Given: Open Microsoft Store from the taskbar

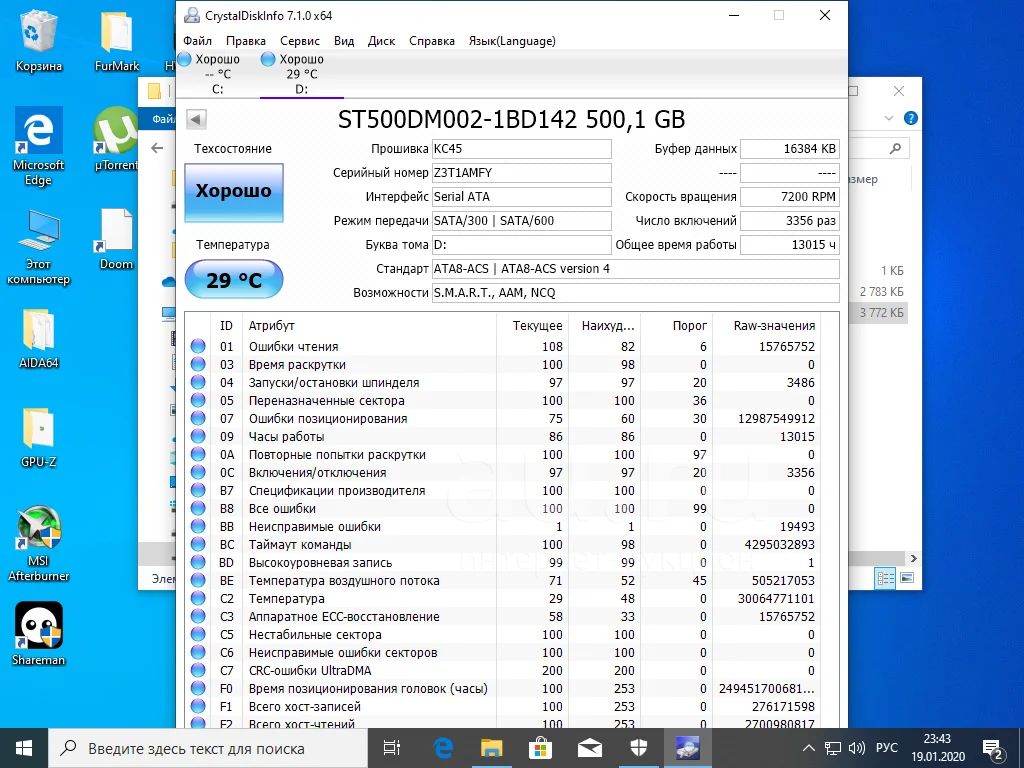Looking at the screenshot, I should [x=541, y=748].
